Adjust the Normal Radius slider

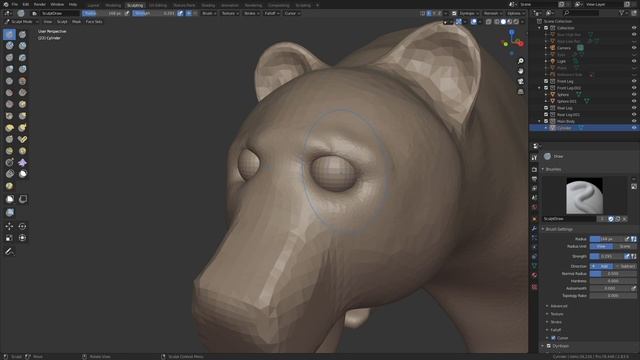pos(613,273)
